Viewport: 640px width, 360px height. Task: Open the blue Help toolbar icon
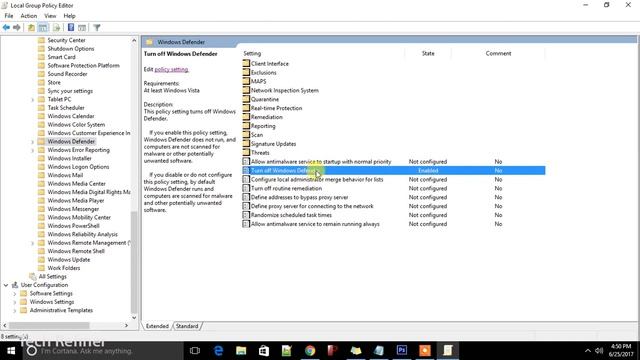(71, 27)
